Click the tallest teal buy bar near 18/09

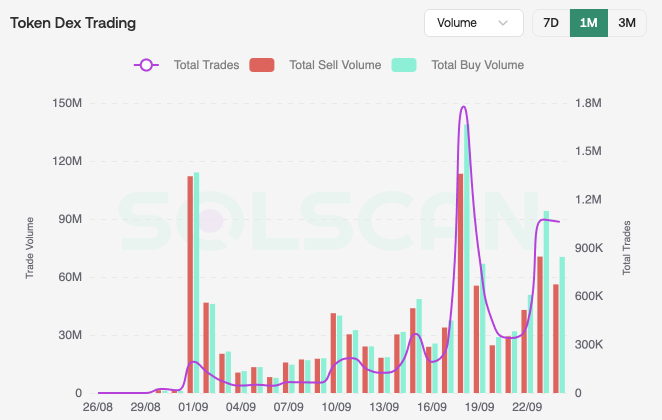[467, 258]
